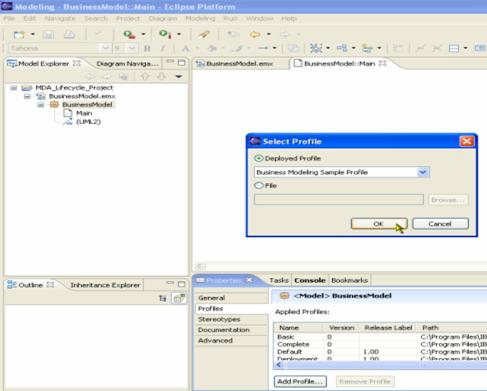487x391 pixels.
Task: Click the Save icon in toolbar
Action: [48, 35]
